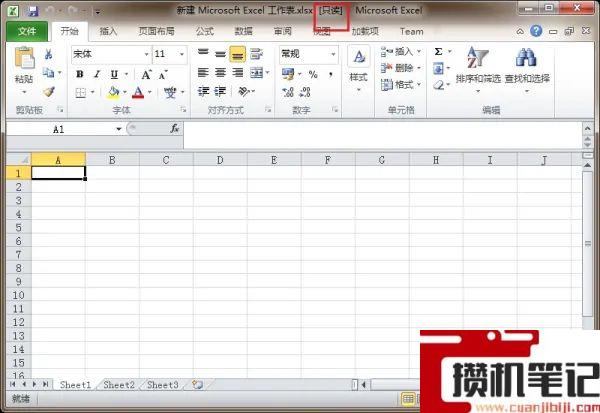Open the 样式 Styles gallery

pos(359,69)
